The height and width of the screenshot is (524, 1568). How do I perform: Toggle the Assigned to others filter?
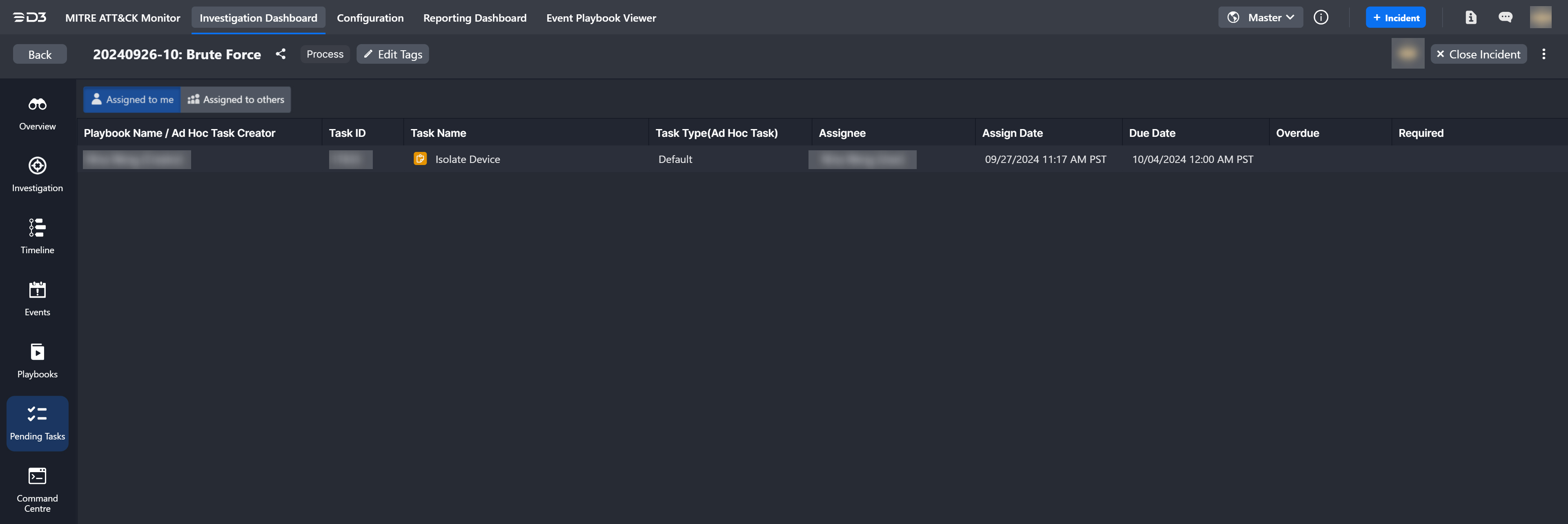pyautogui.click(x=236, y=100)
